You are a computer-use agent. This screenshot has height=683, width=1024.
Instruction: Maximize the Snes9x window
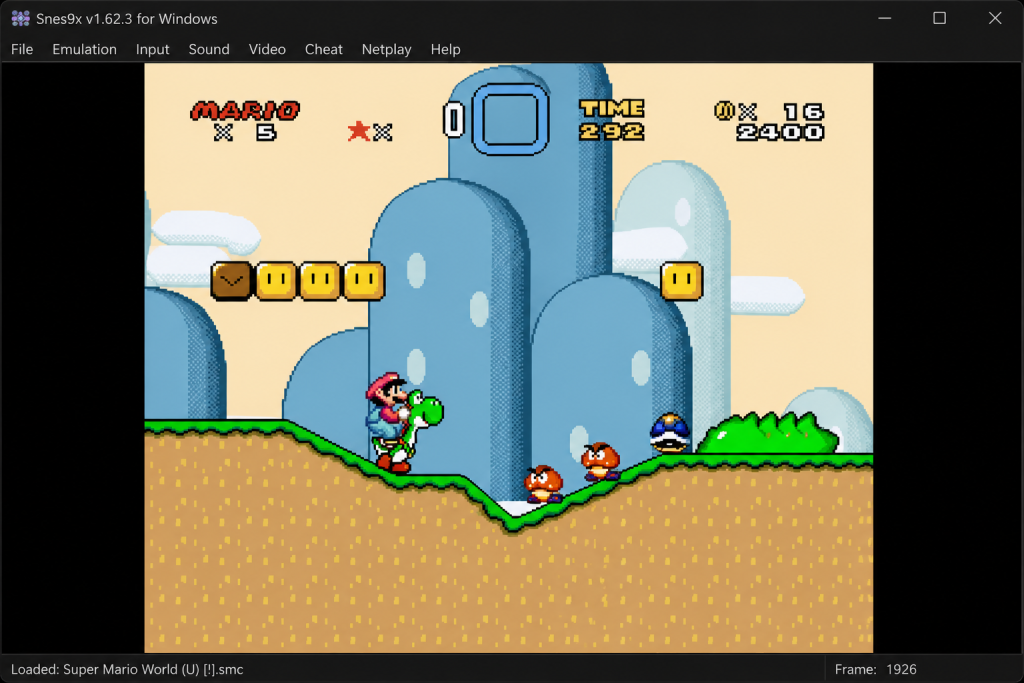(x=939, y=18)
